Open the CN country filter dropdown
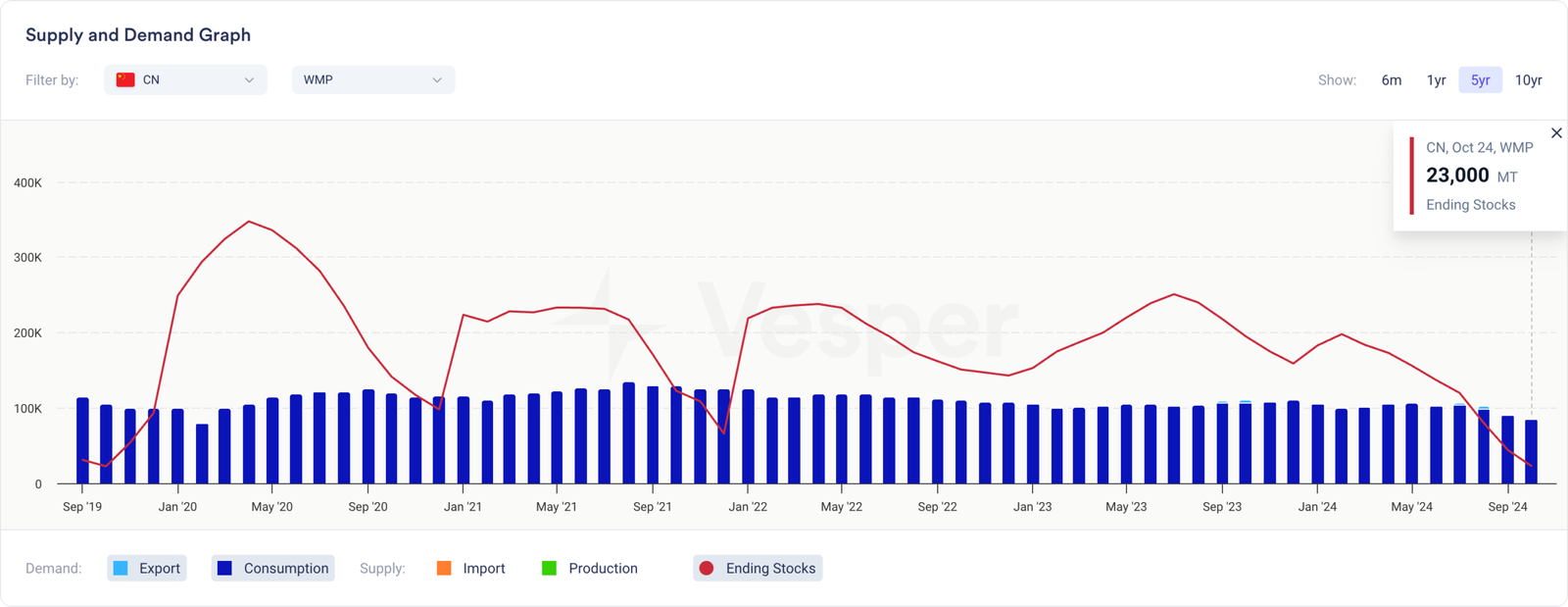 (x=185, y=80)
